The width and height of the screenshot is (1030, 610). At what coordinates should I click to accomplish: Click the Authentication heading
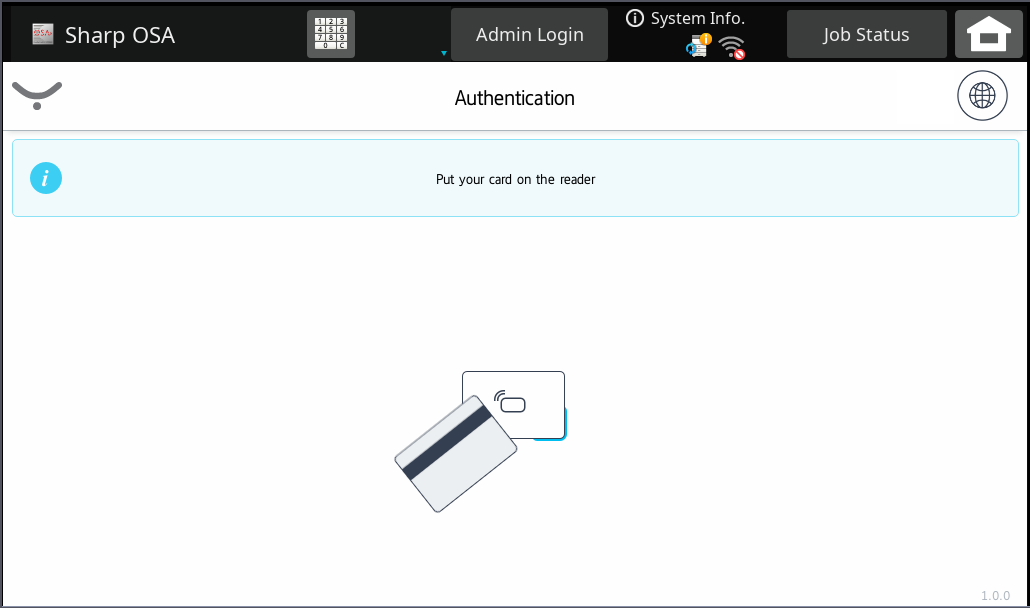[x=514, y=98]
